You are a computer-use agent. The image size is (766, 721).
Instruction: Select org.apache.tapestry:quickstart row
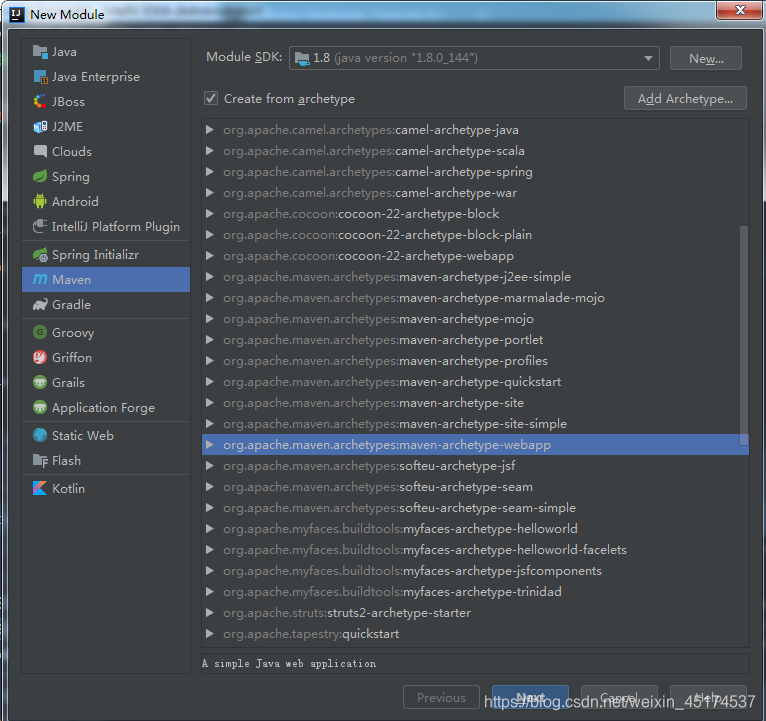pyautogui.click(x=475, y=634)
